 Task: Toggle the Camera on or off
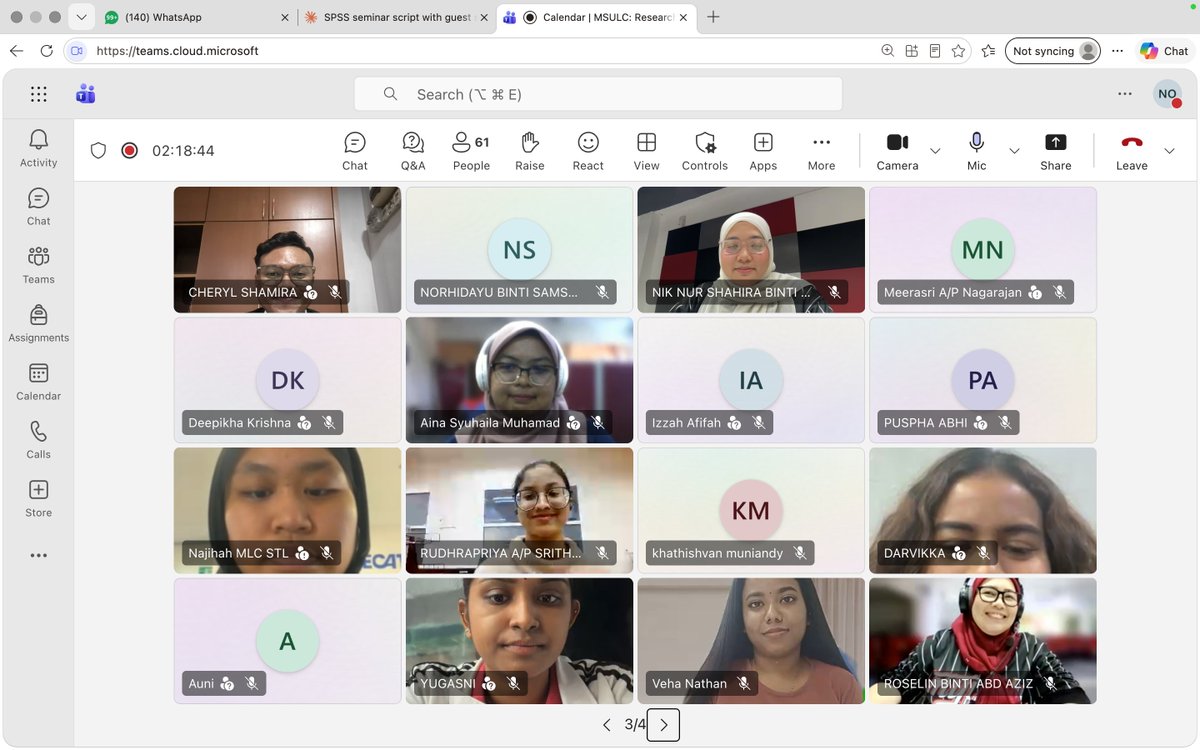coord(897,151)
